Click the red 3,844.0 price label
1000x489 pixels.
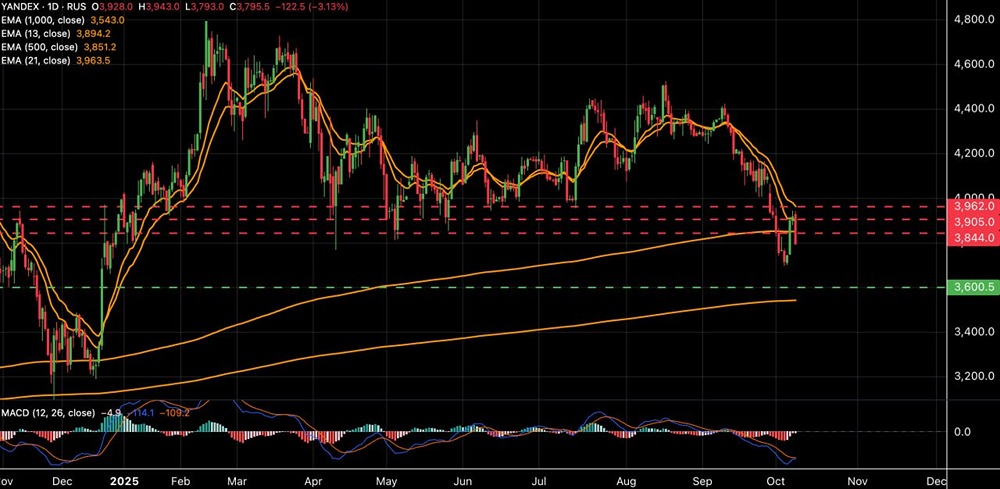point(974,237)
